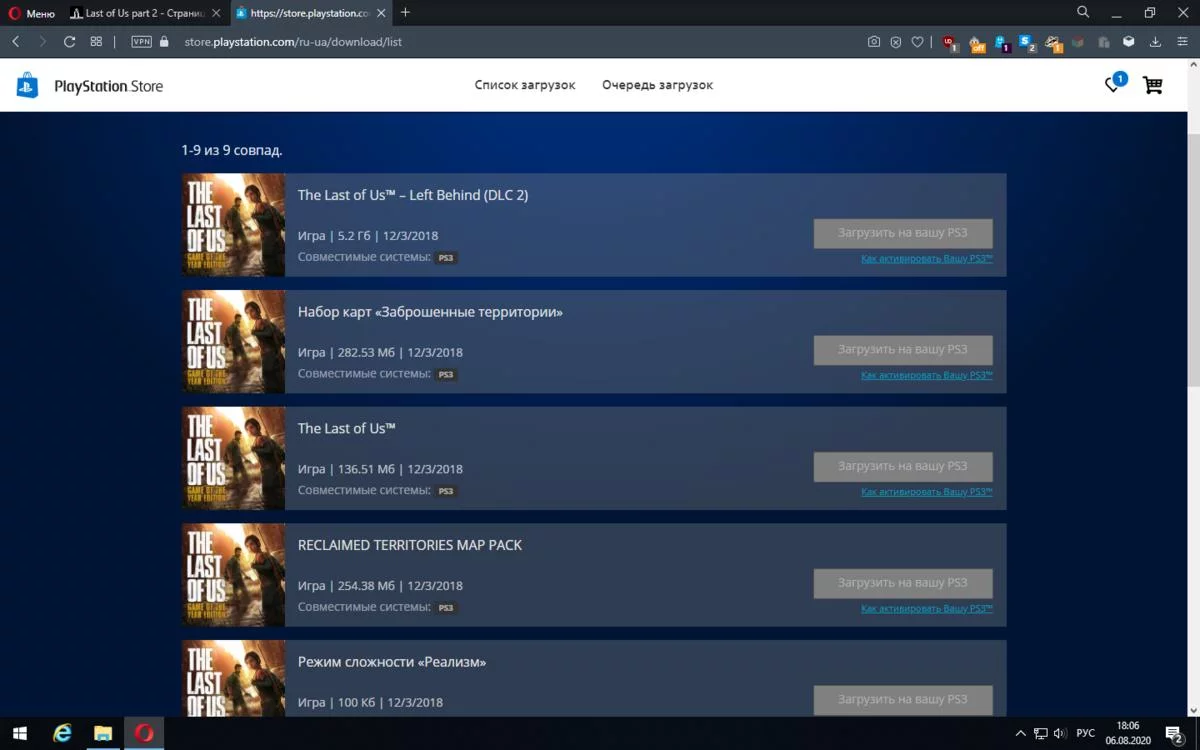This screenshot has height=750, width=1200.
Task: Open PS3 activation link under 136.51 Мб item
Action: pos(926,492)
